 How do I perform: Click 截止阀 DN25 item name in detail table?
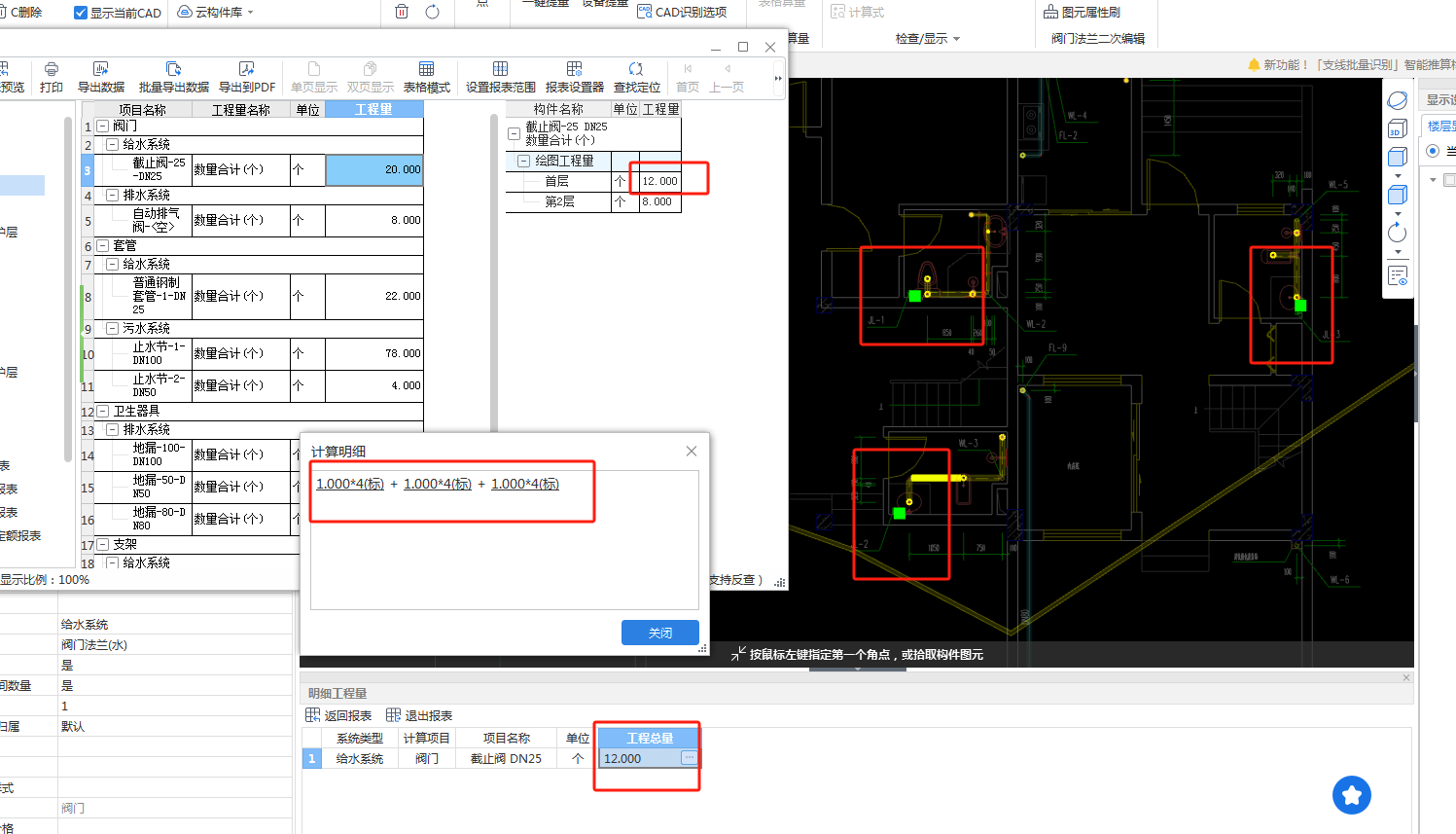(x=506, y=758)
